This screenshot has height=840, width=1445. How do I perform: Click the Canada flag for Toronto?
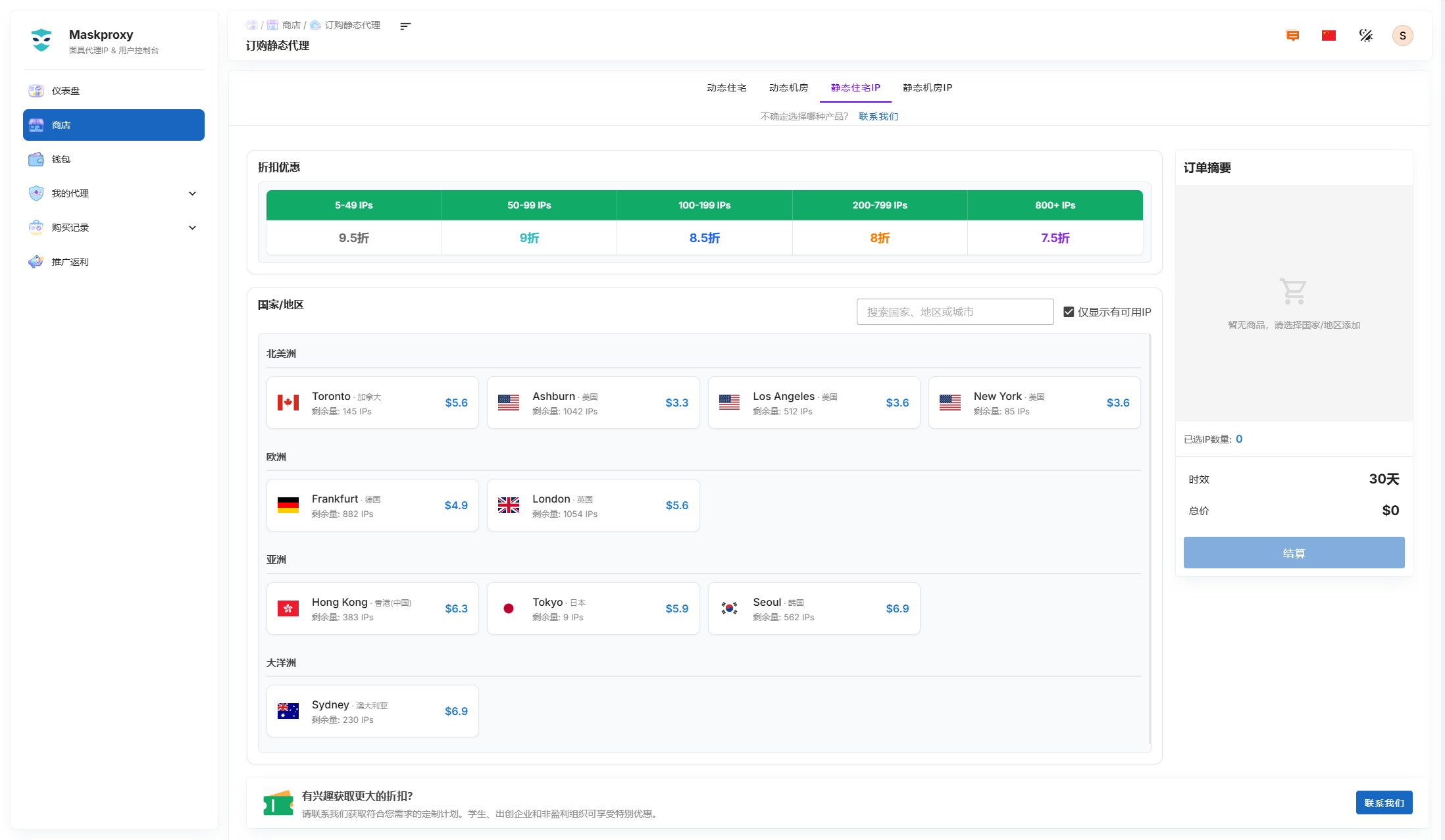pos(288,403)
